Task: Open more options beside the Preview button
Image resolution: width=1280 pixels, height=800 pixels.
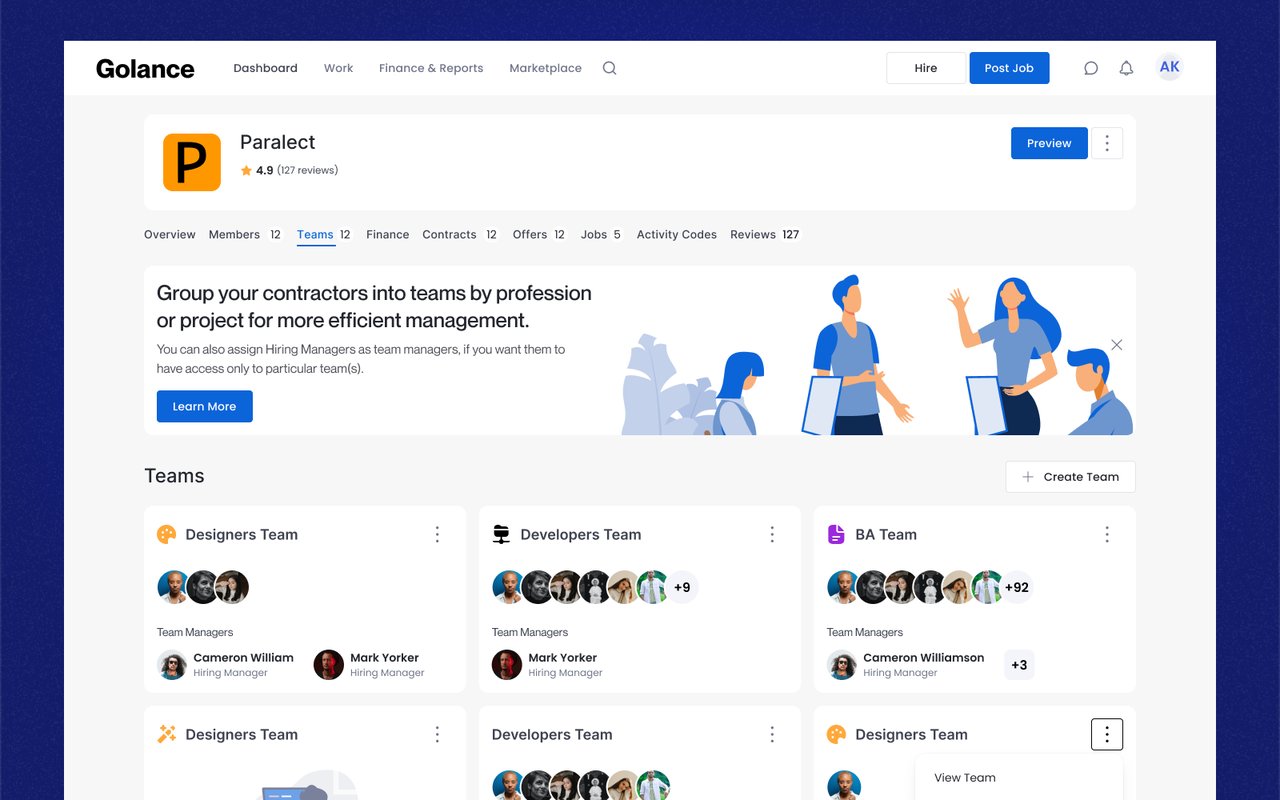Action: [1107, 143]
